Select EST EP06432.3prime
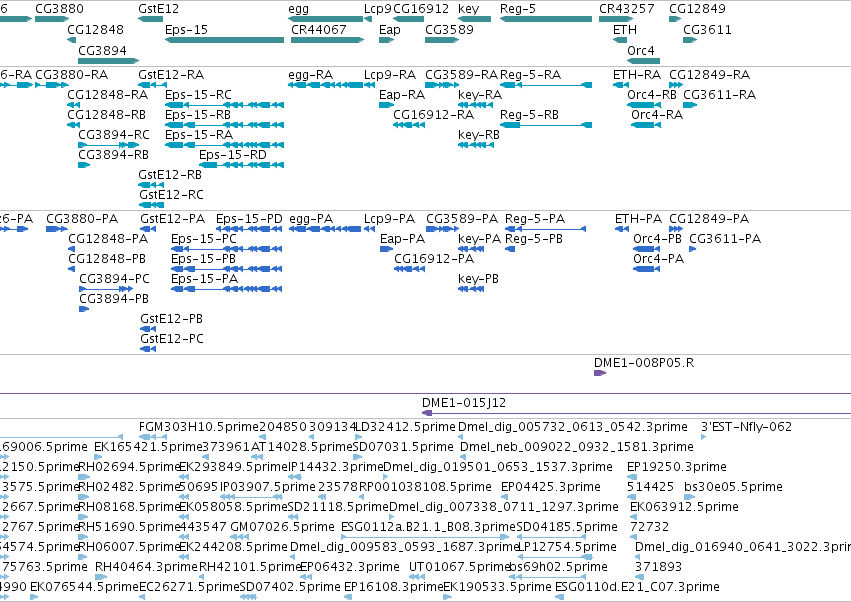The width and height of the screenshot is (851, 602). pyautogui.click(x=350, y=567)
